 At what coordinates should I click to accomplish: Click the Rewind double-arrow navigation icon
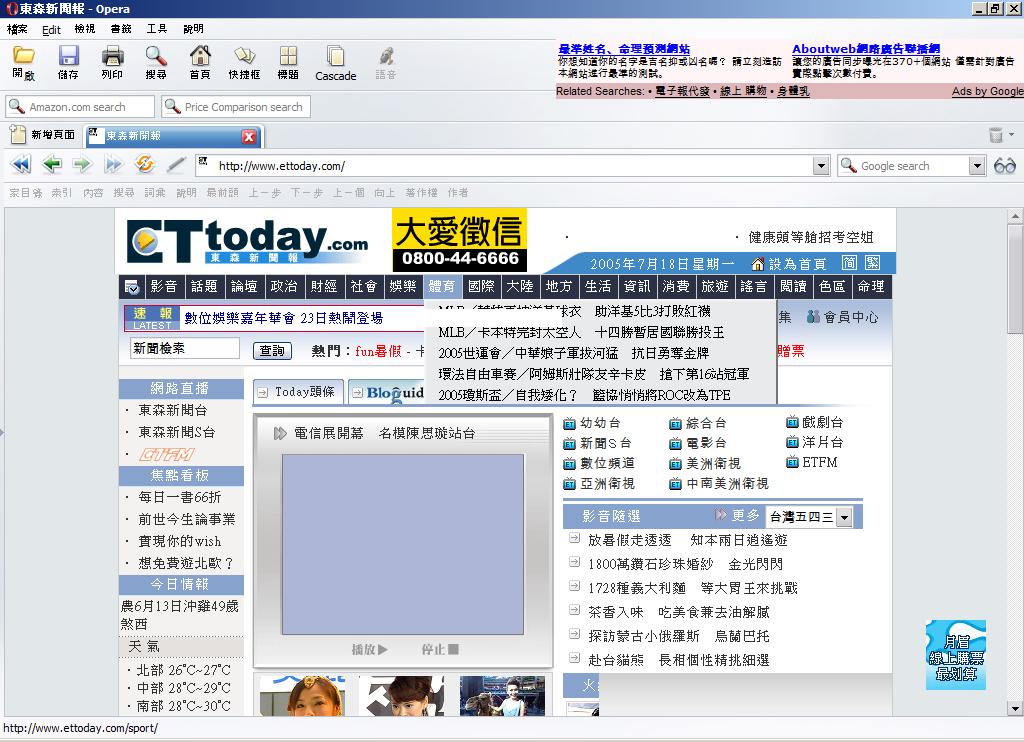pos(20,165)
